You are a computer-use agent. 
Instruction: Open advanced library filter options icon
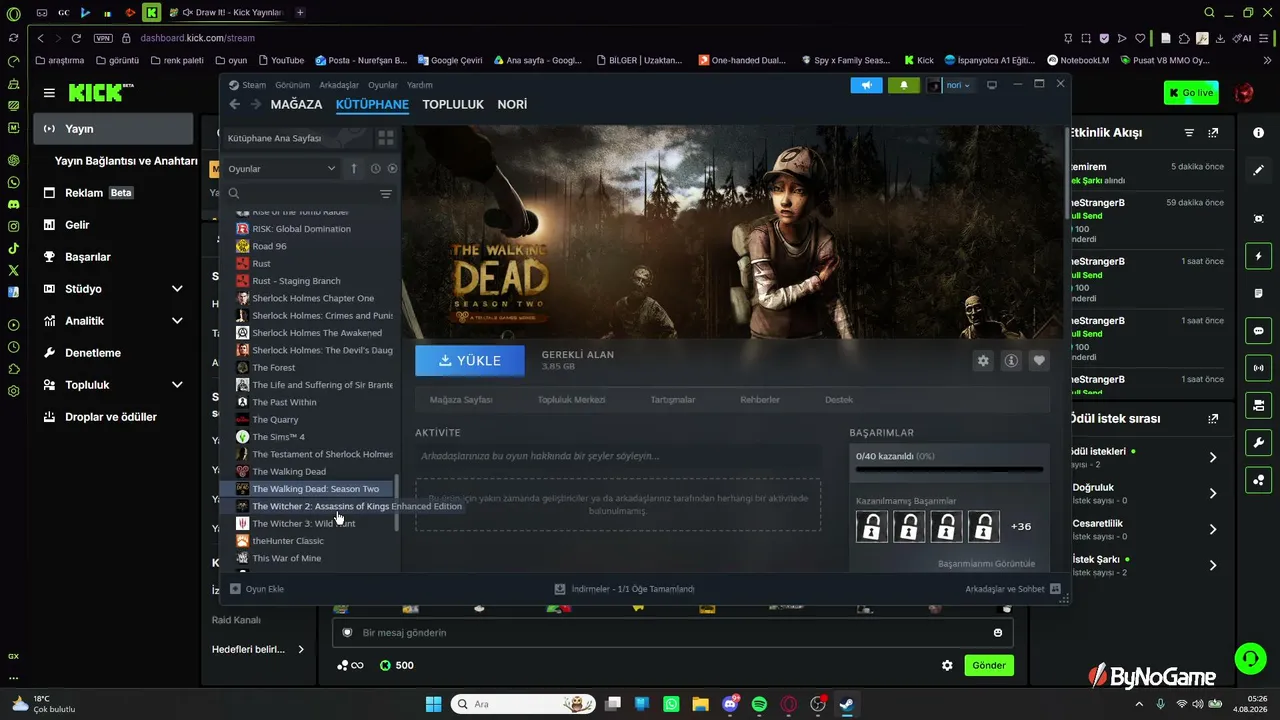[x=385, y=194]
